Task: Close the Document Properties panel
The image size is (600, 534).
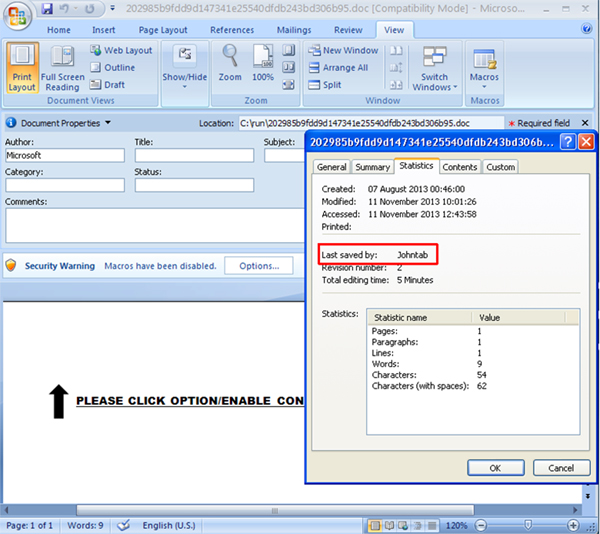Action: coord(585,123)
